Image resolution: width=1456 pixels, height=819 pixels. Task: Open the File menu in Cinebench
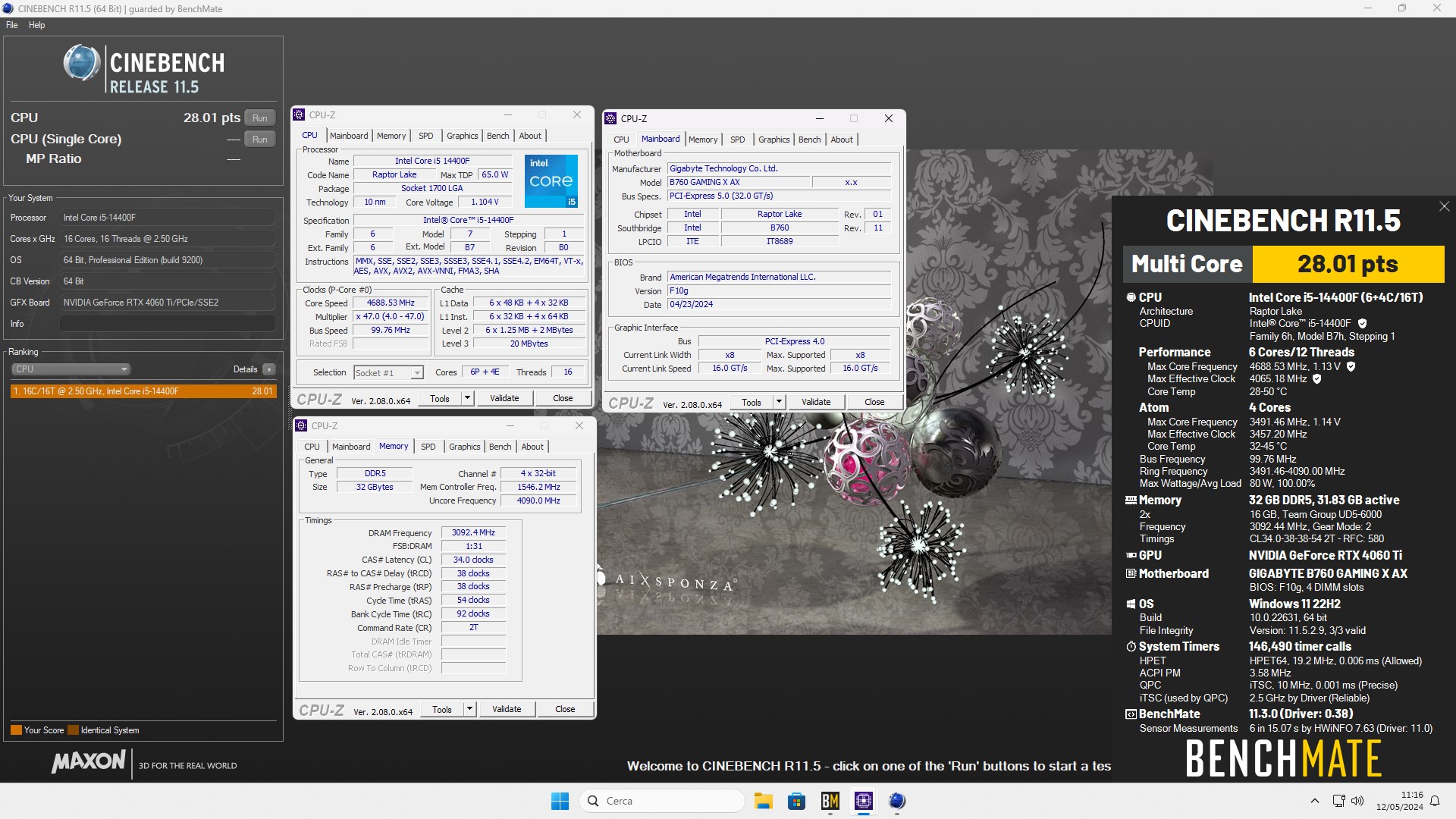click(x=12, y=25)
